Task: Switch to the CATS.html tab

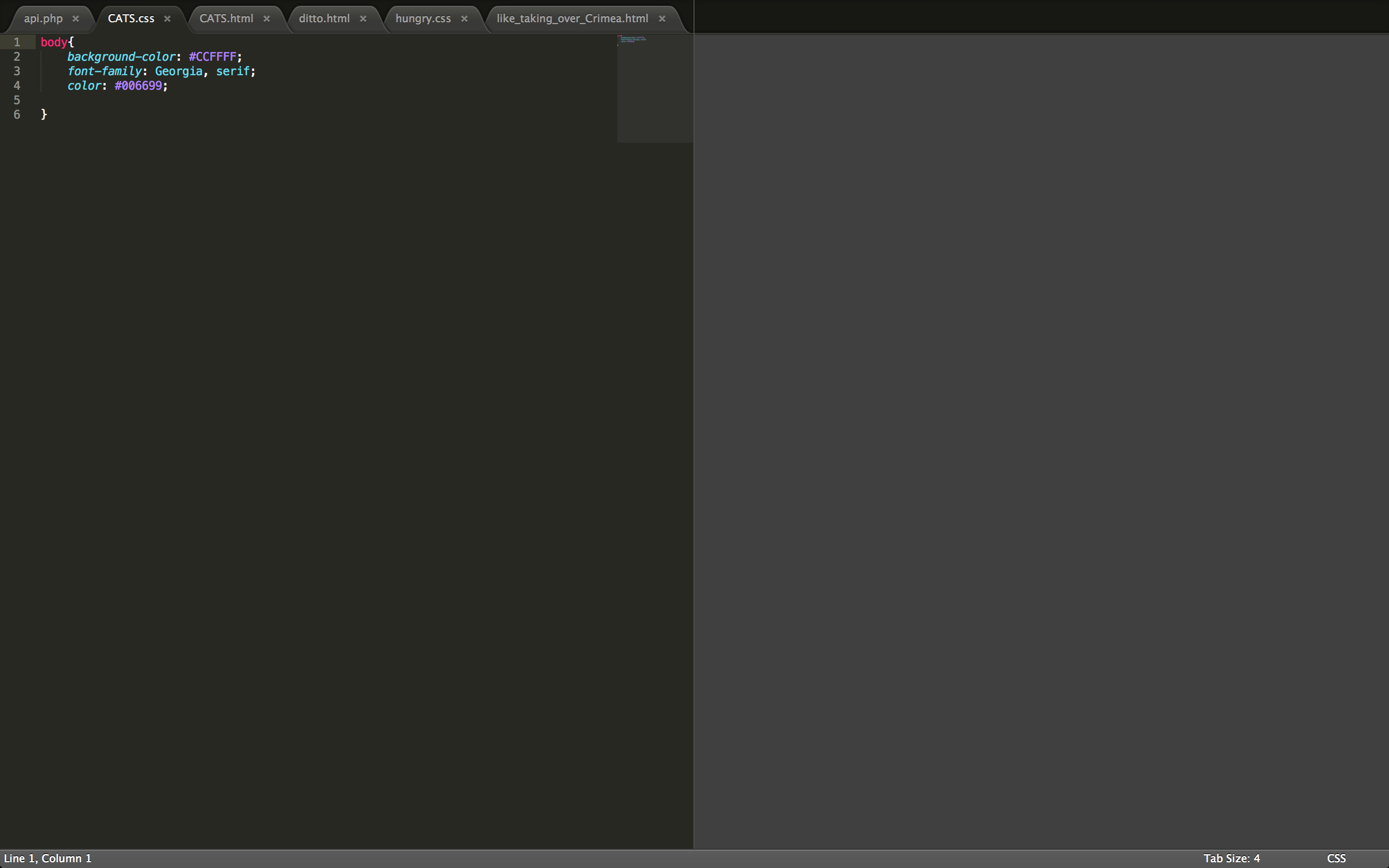Action: point(226,19)
